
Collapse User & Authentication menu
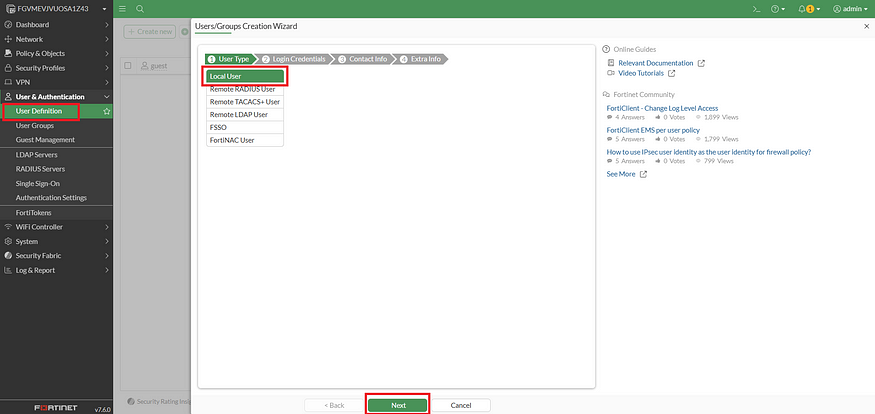point(56,97)
